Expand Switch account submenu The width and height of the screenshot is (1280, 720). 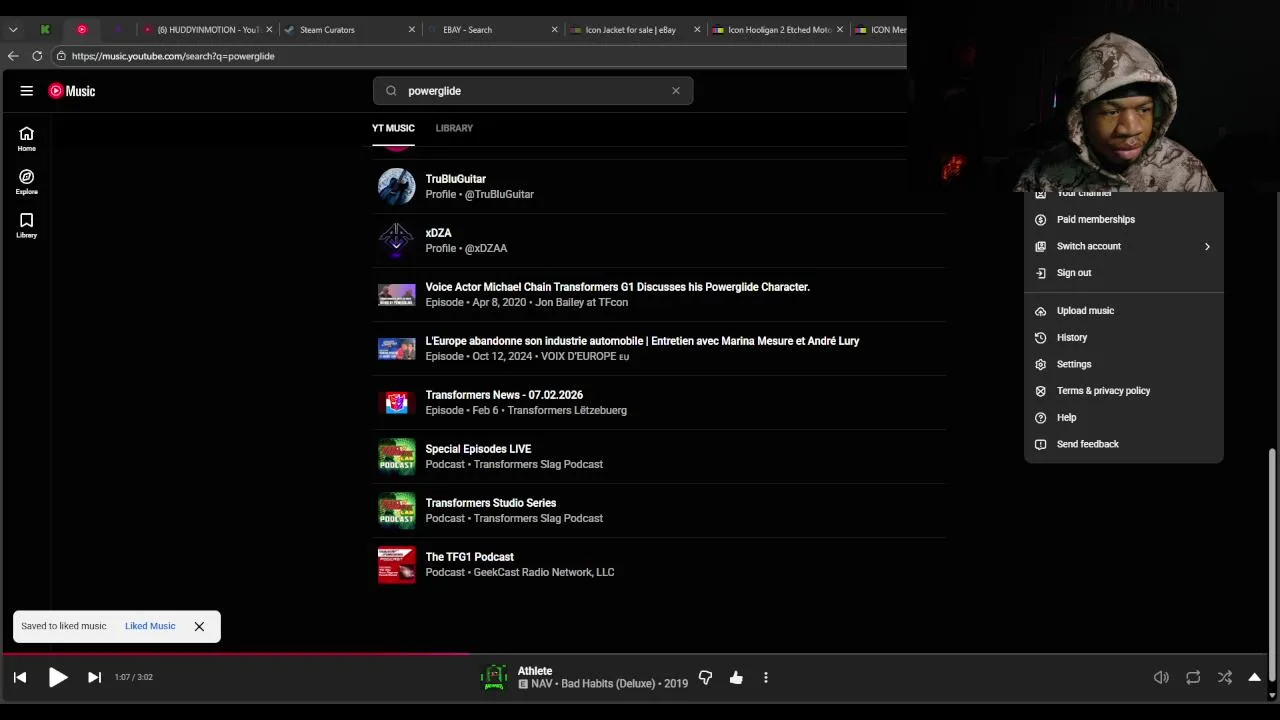click(1123, 246)
